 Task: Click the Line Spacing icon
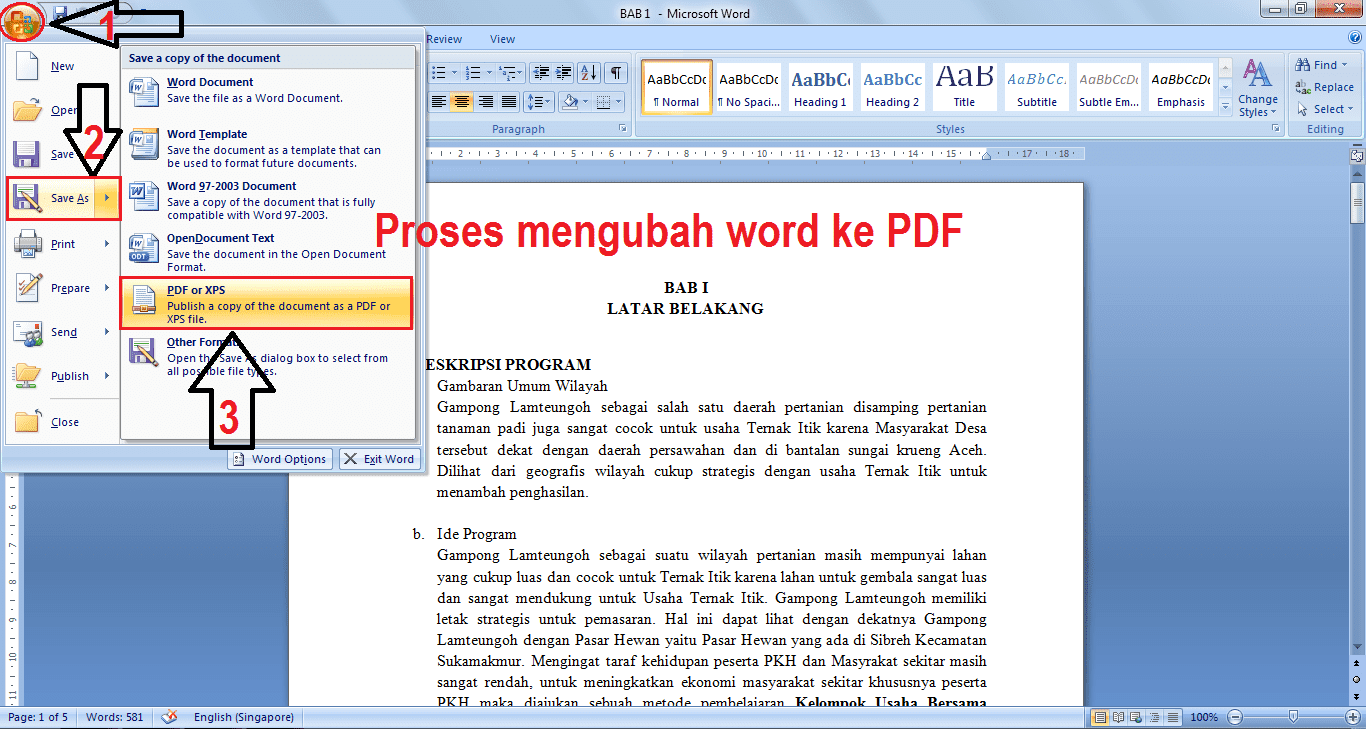540,102
